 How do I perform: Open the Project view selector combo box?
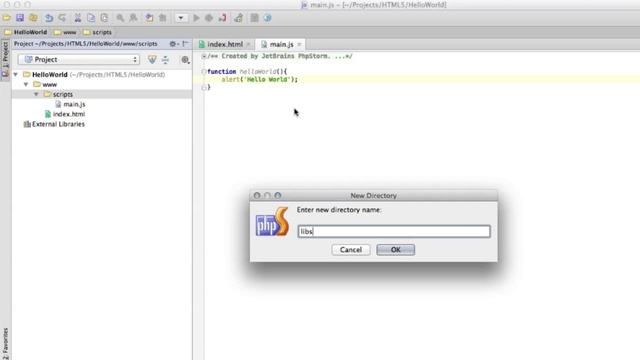[x=79, y=60]
